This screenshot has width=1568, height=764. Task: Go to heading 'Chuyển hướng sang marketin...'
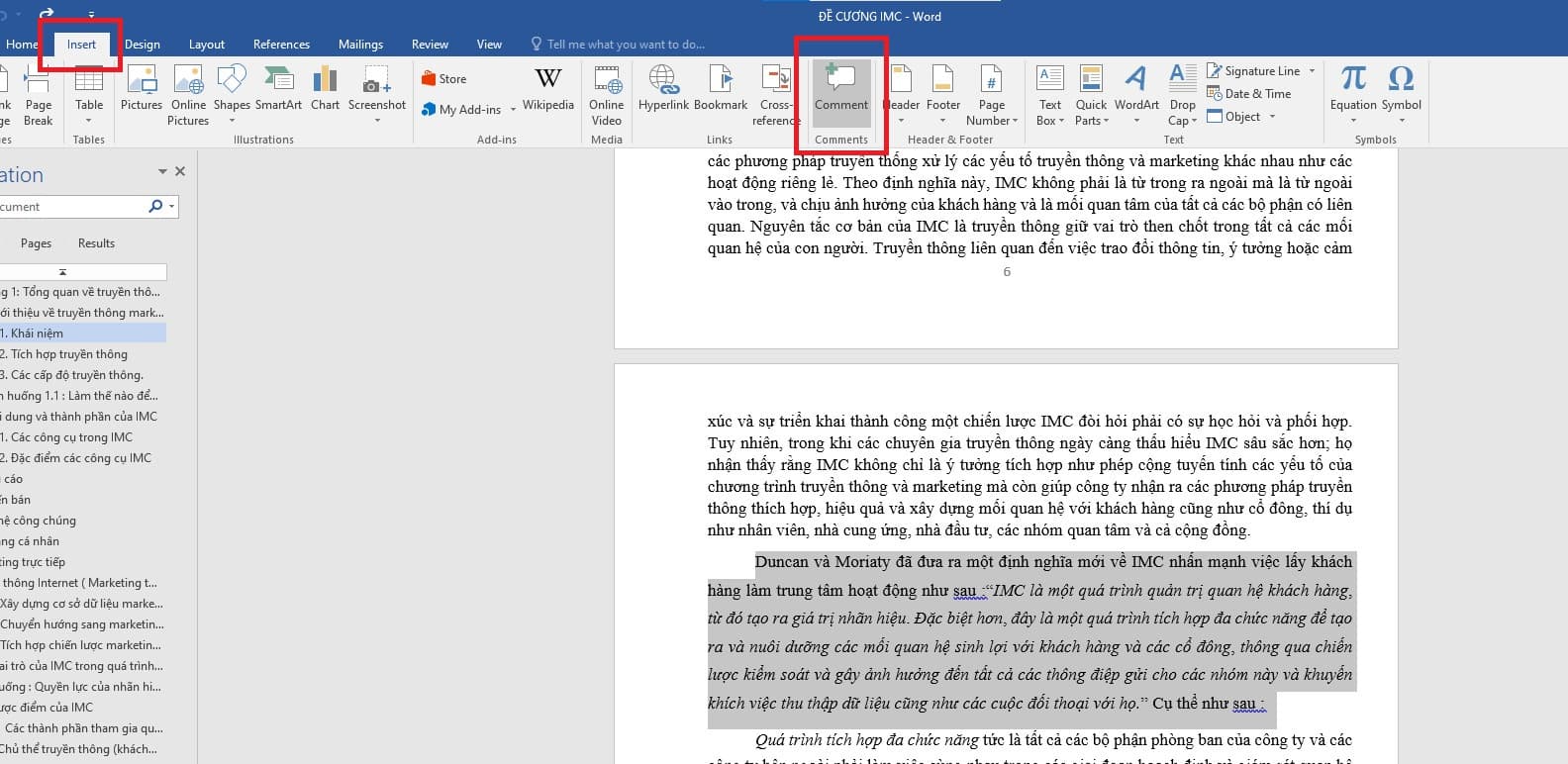[83, 624]
